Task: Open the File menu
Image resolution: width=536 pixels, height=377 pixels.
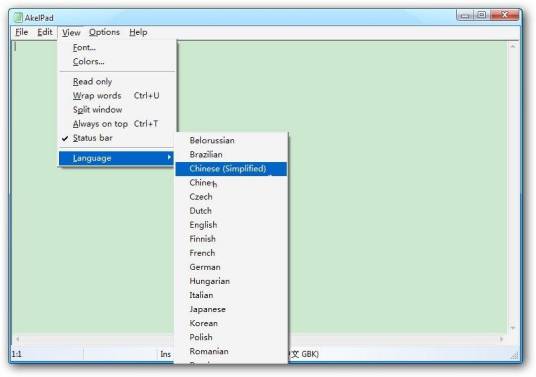Action: click(22, 32)
